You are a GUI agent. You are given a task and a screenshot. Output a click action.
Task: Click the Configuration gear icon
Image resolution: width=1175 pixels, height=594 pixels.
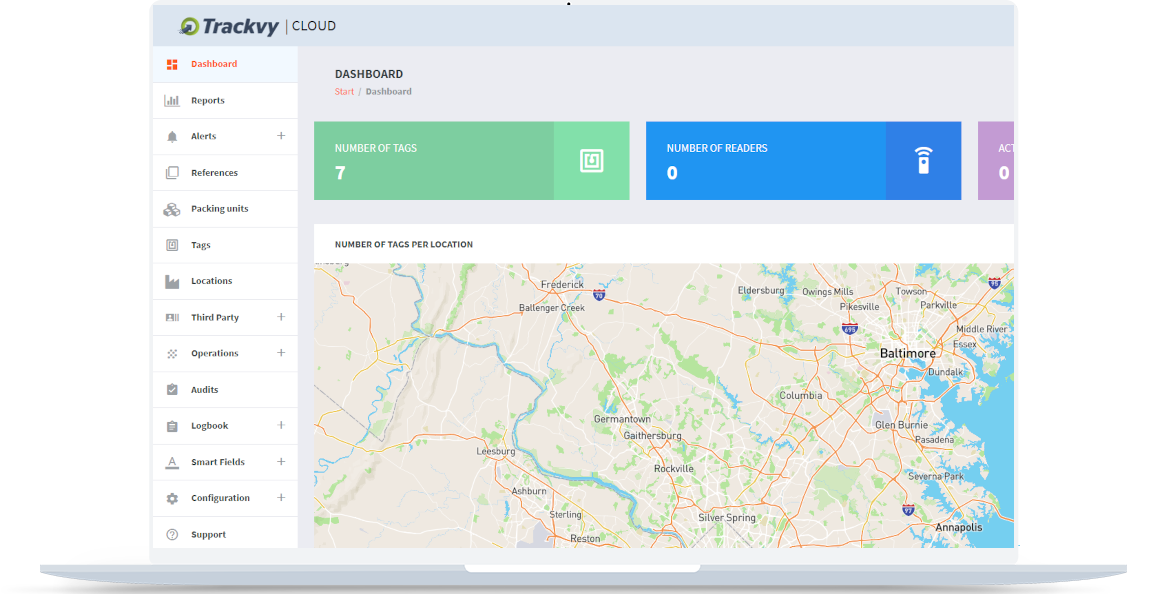(170, 497)
